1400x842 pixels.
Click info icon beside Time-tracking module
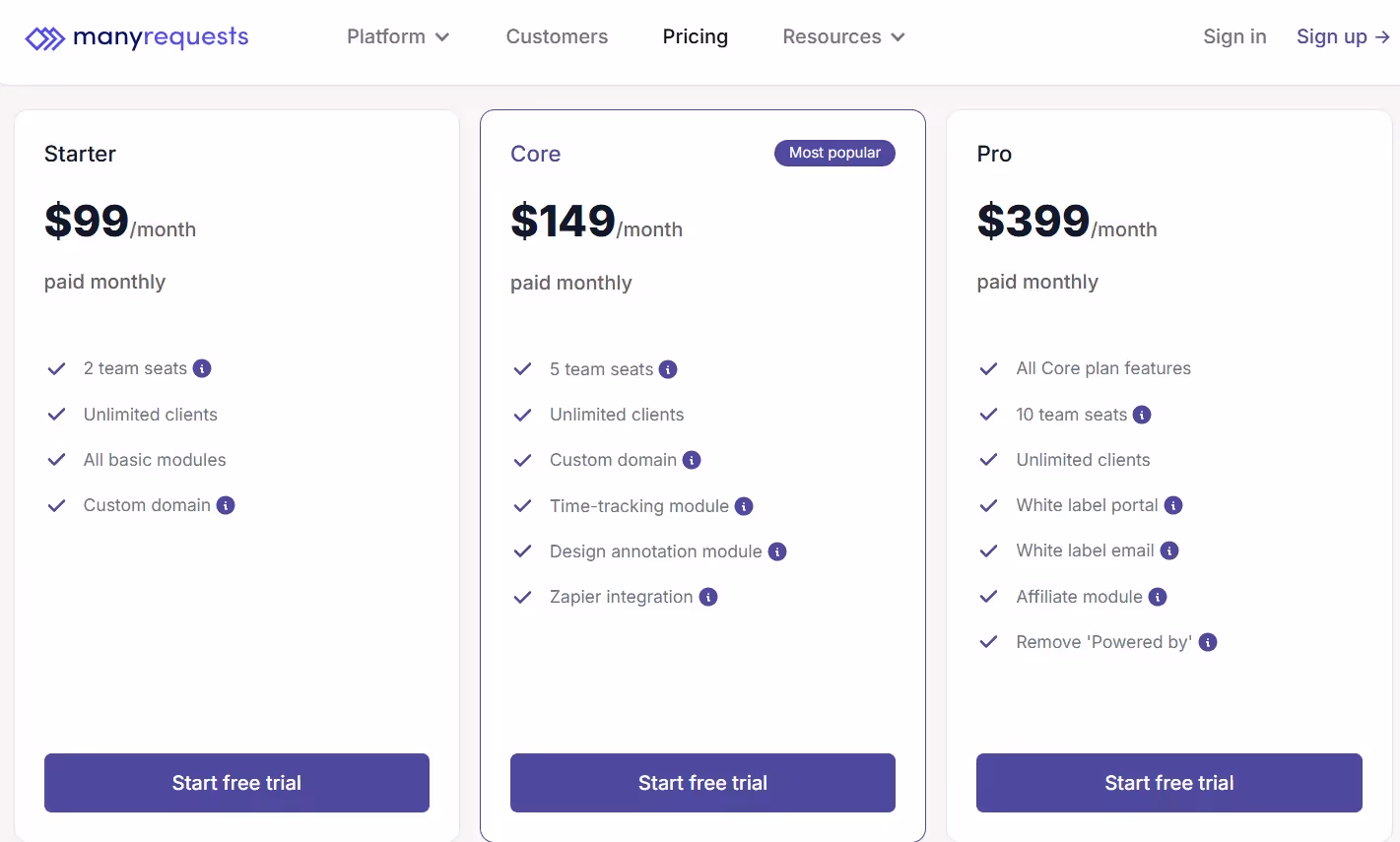[744, 506]
